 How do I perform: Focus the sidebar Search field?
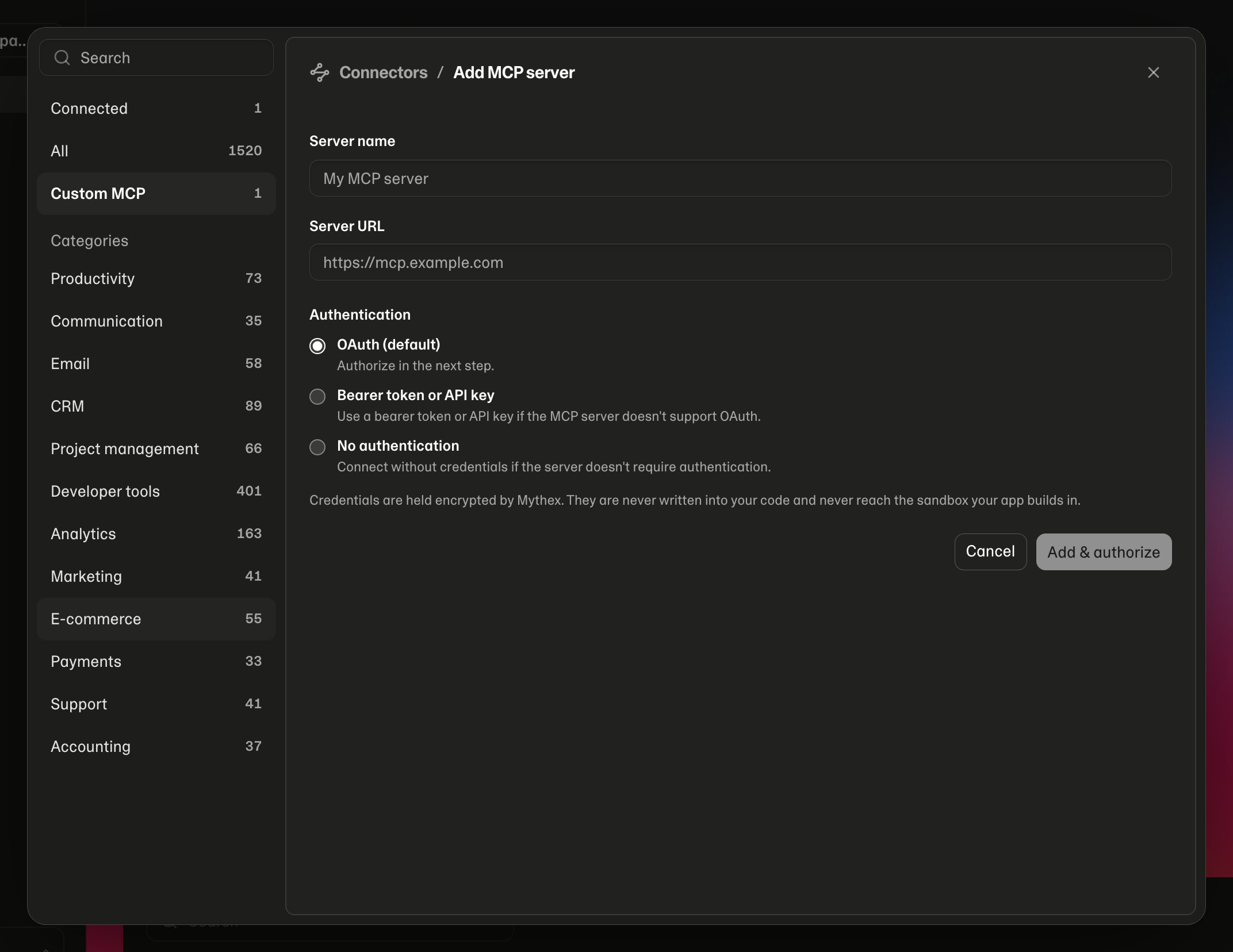(x=156, y=57)
